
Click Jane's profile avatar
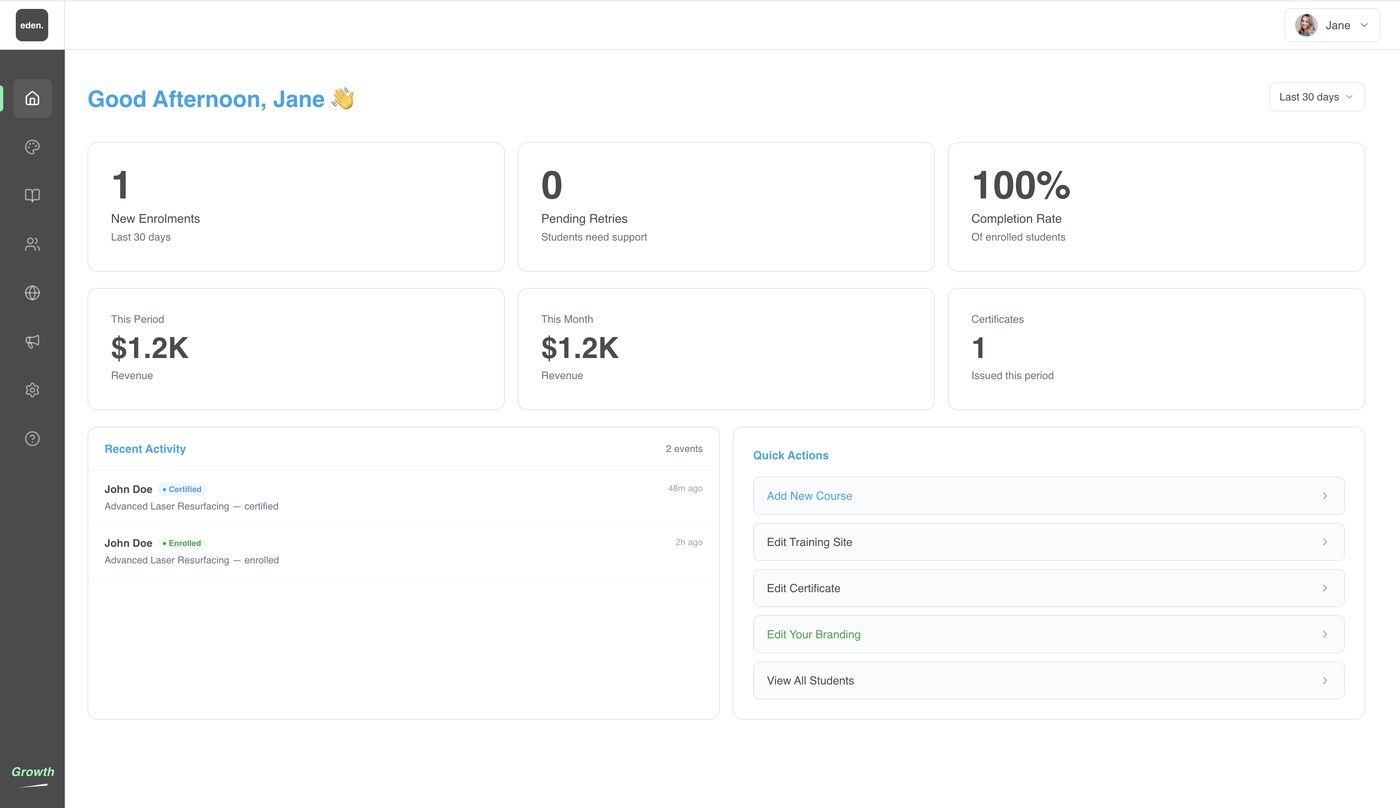tap(1306, 25)
